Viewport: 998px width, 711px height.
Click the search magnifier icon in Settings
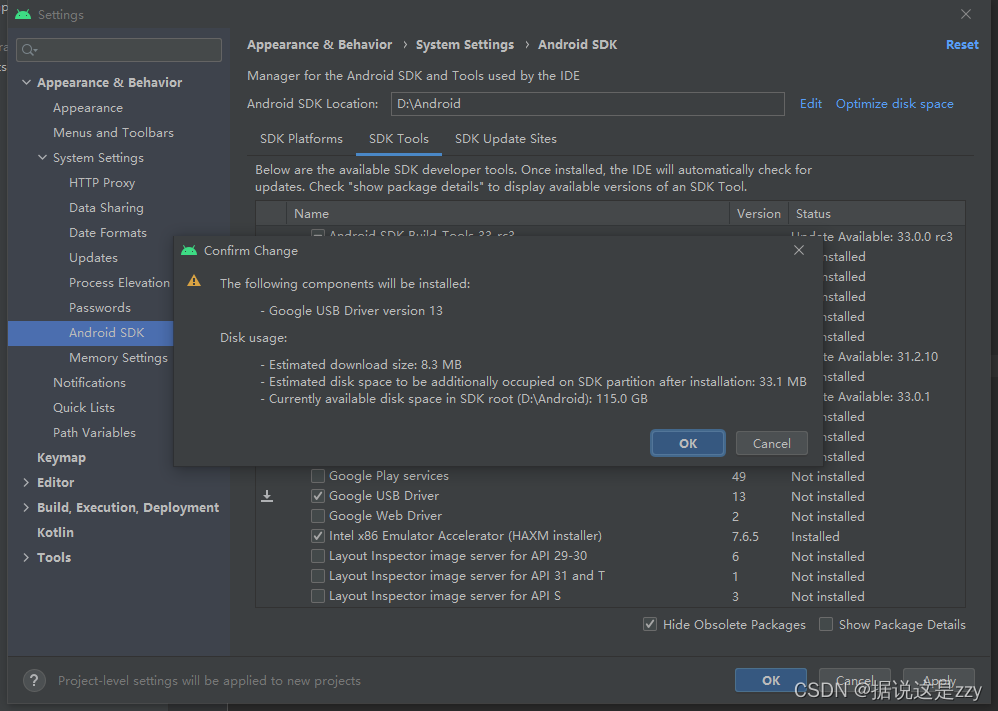point(29,50)
